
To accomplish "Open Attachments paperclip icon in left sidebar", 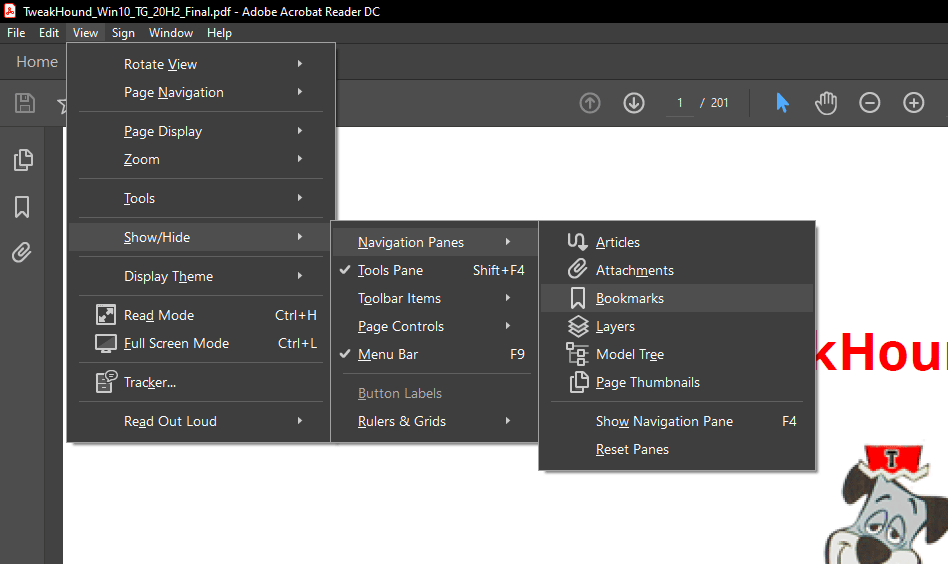I will pyautogui.click(x=22, y=252).
